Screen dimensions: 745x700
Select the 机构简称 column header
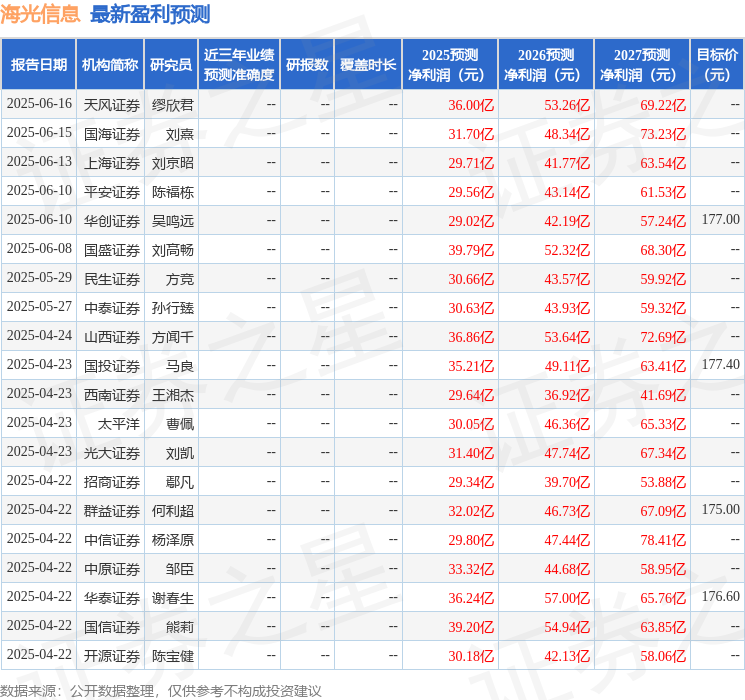110,65
